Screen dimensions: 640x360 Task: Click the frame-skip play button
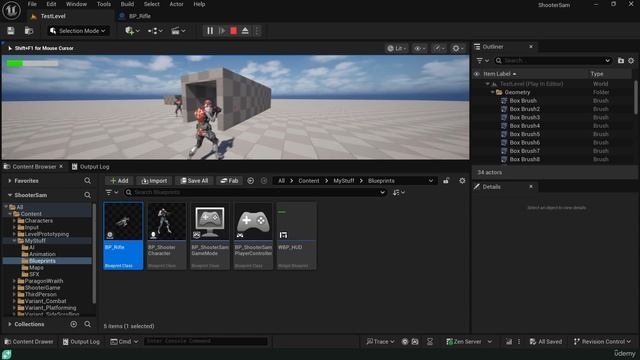(222, 31)
